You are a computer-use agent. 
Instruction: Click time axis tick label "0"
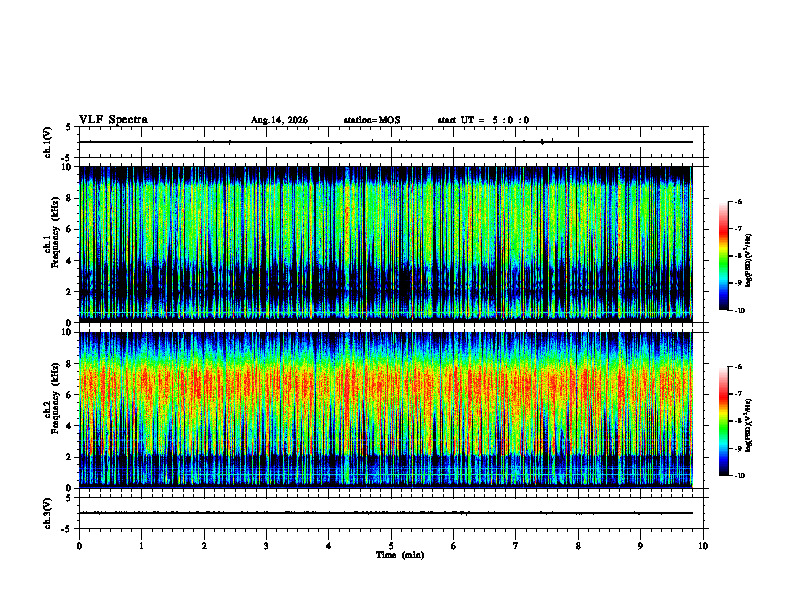[x=79, y=546]
